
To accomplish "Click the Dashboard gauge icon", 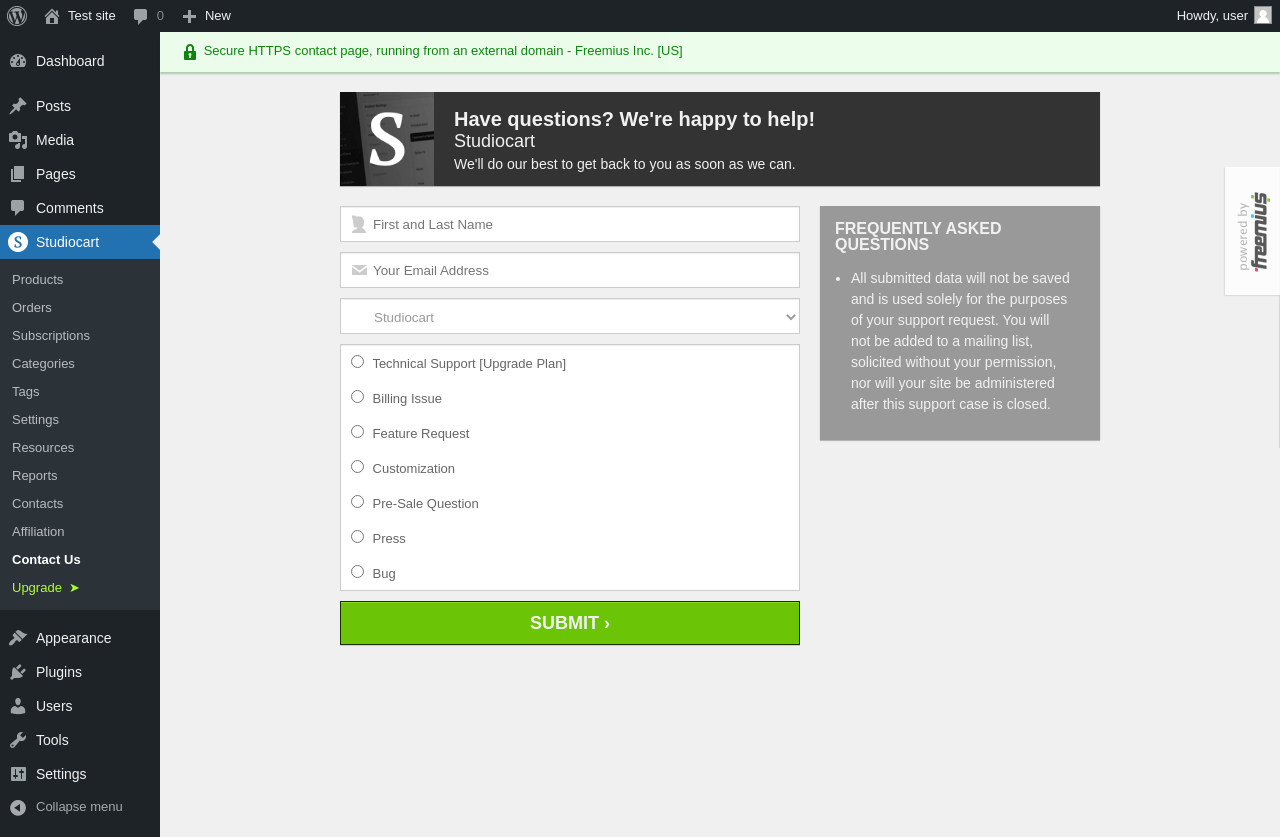I will pos(18,61).
